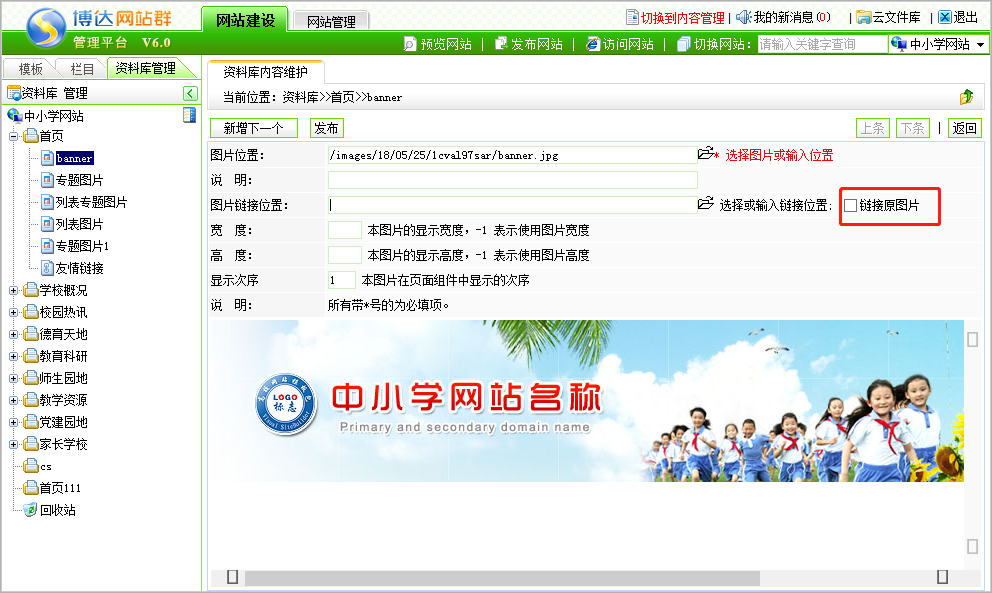992x593 pixels.
Task: Click the 说明 text input field
Action: click(512, 180)
